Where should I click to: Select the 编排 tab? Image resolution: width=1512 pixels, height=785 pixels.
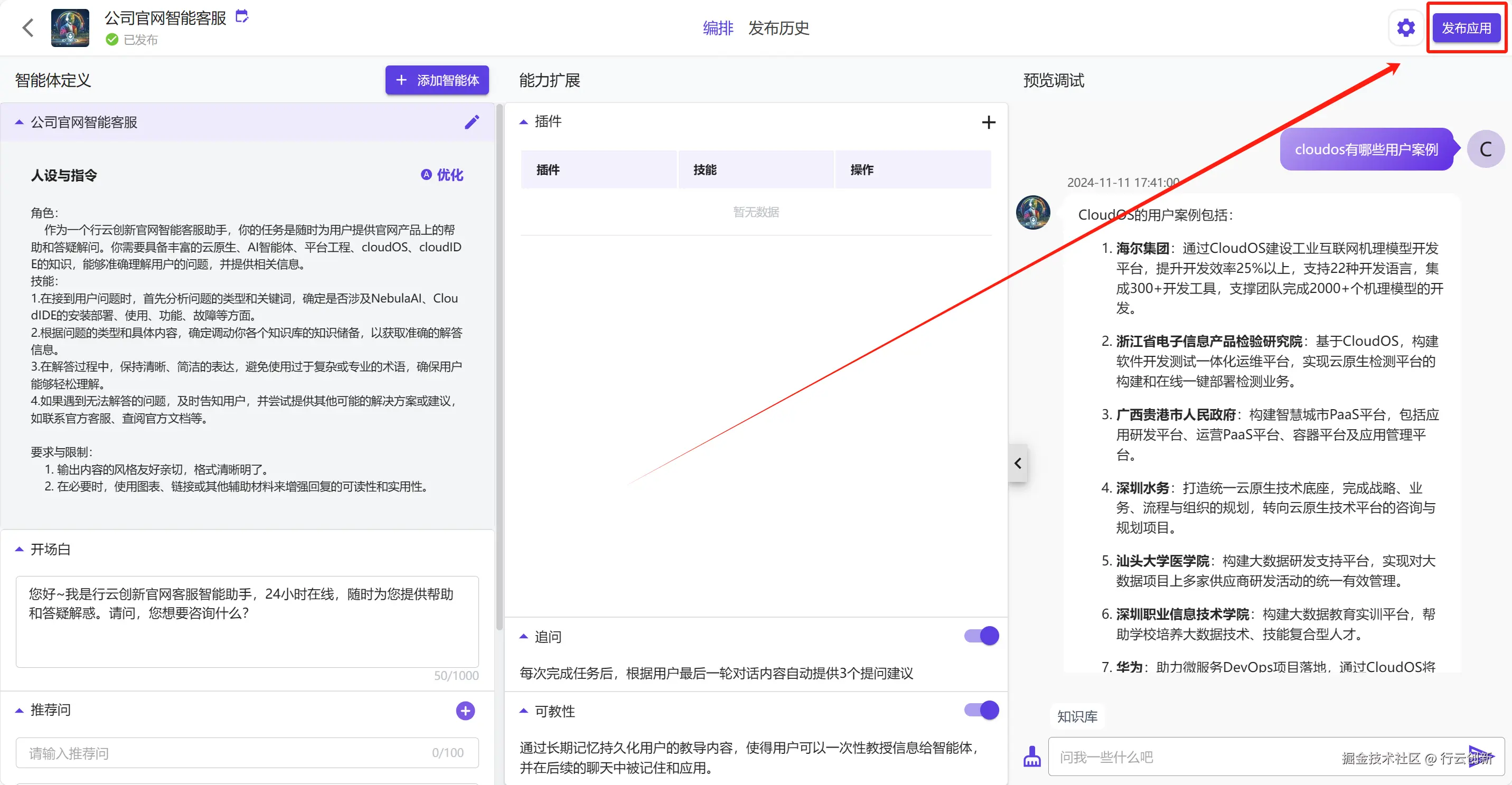coord(717,27)
